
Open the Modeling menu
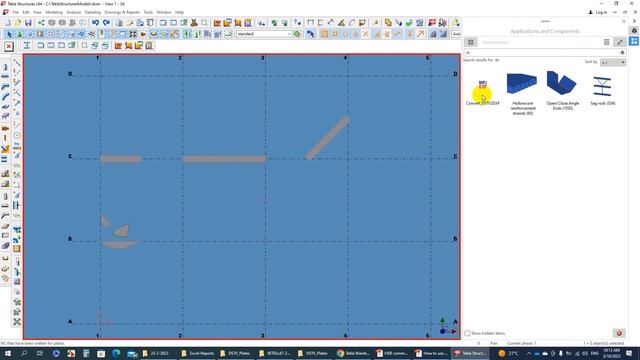[54, 12]
